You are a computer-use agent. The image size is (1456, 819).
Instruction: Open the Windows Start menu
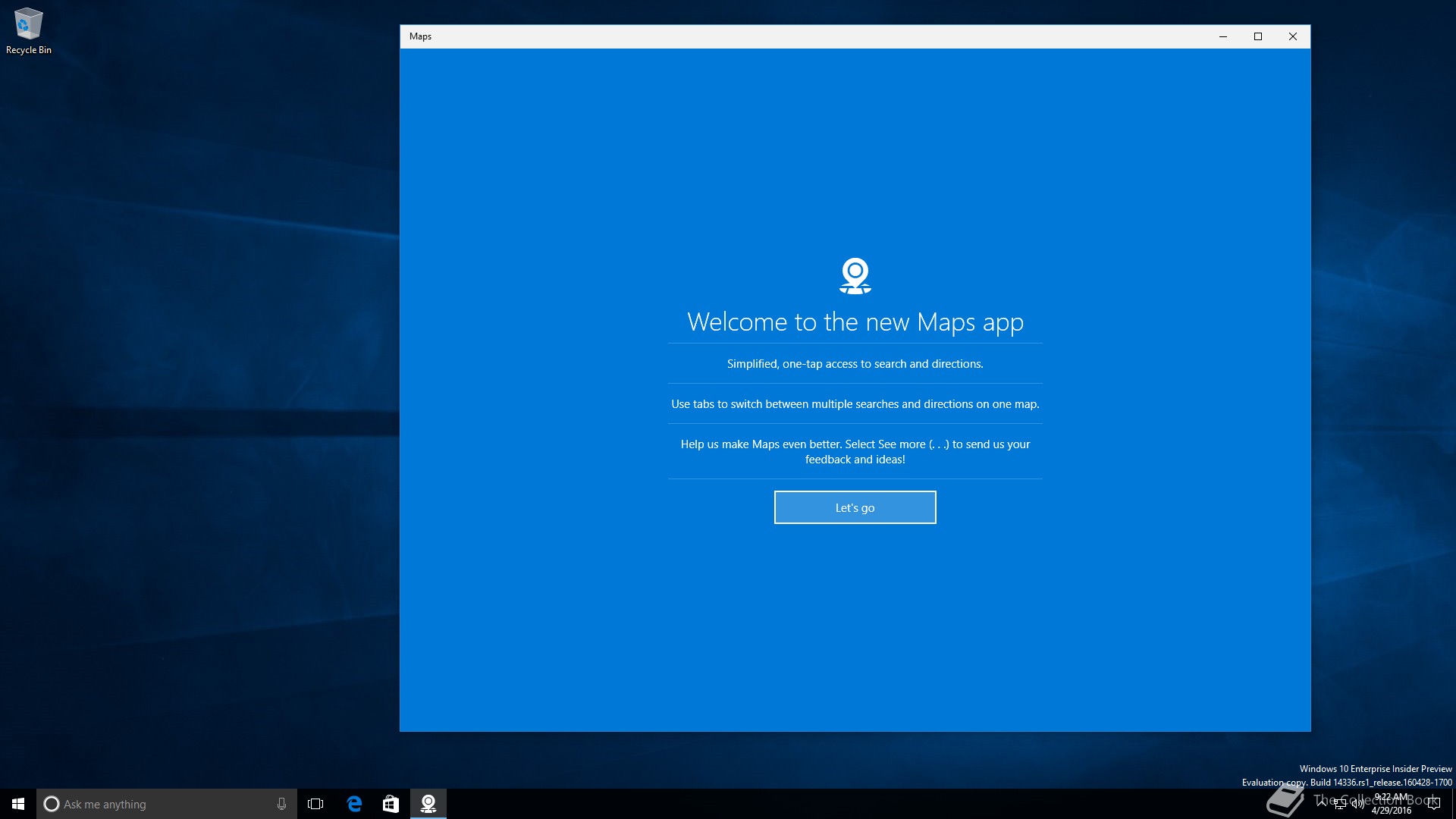coord(18,804)
